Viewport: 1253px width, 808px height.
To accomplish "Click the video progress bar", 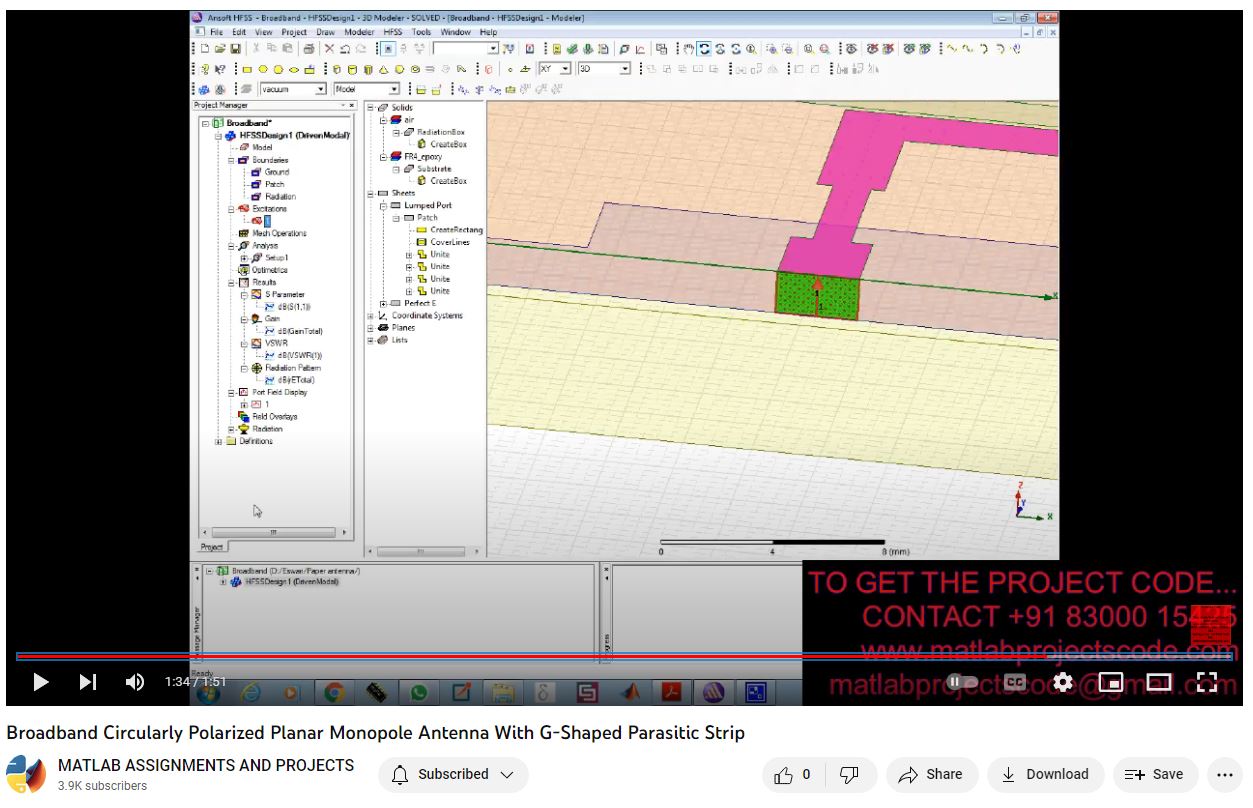I will (x=626, y=656).
